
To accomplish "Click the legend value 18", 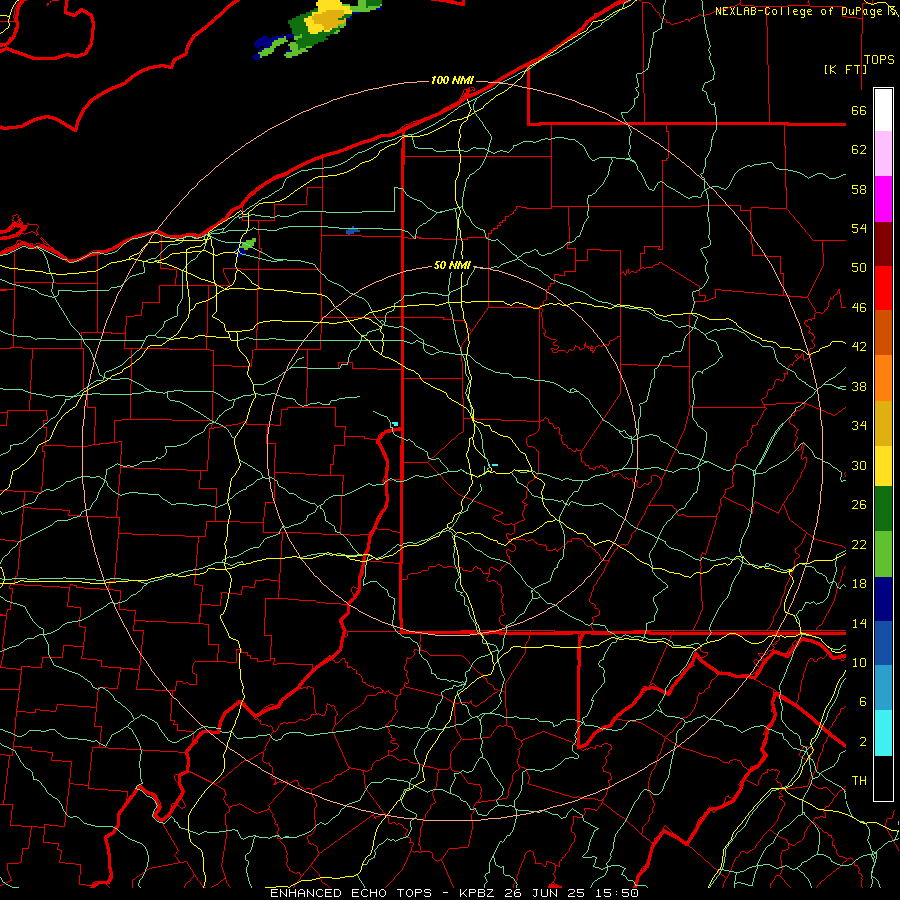I will [859, 583].
